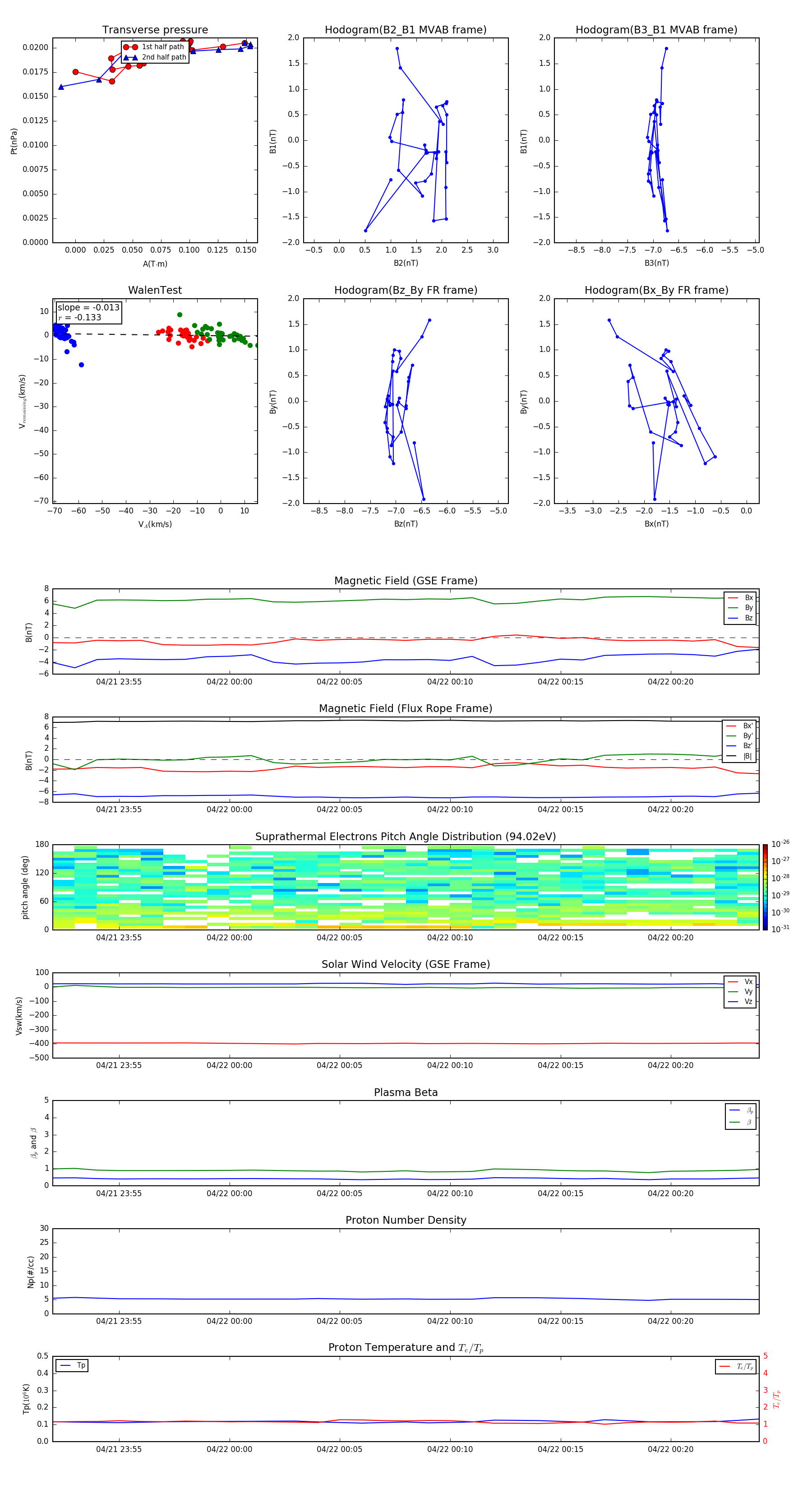The width and height of the screenshot is (812, 1489).
Task: Click the 'Bz(nT)' x-axis label
Action: click(406, 524)
